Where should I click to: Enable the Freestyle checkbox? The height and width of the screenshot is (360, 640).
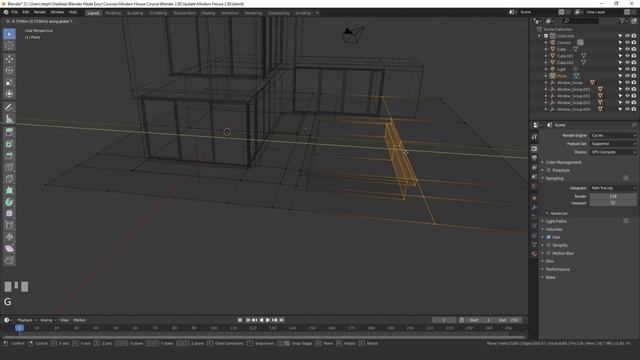tap(549, 170)
